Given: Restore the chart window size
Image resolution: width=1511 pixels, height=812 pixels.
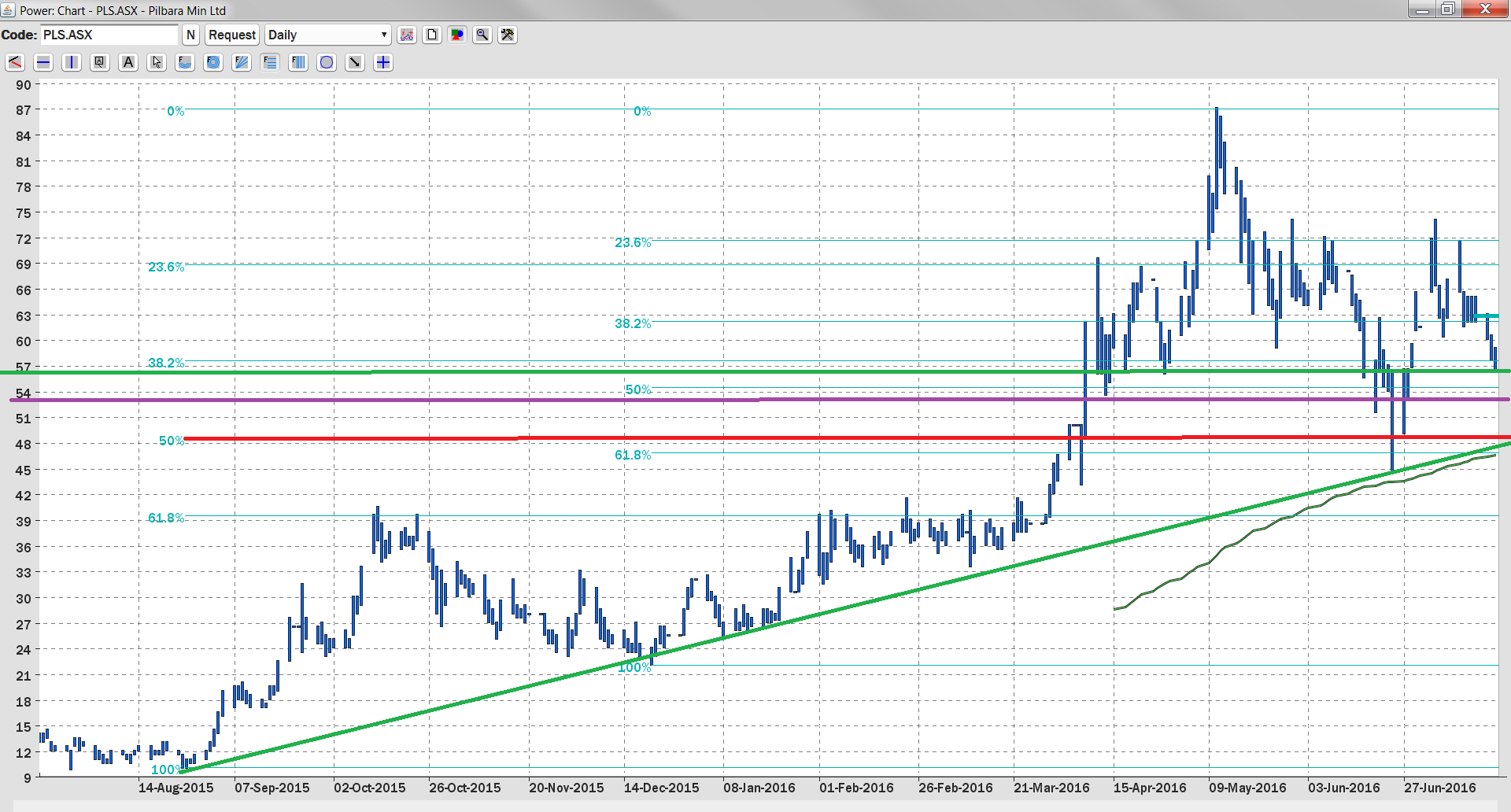Looking at the screenshot, I should pos(1447,9).
